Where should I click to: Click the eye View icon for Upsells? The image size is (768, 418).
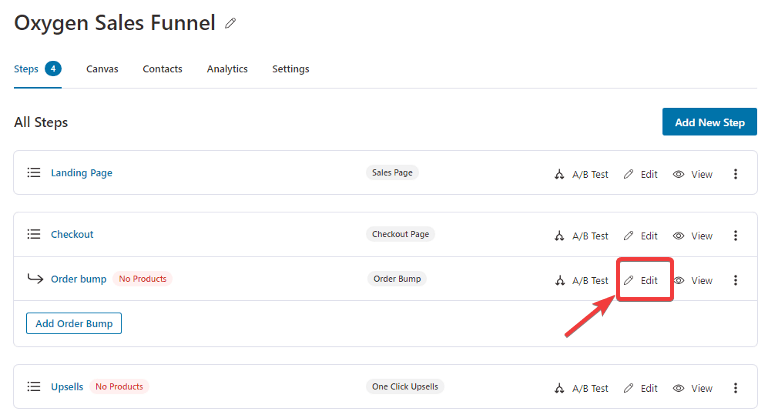click(x=678, y=388)
